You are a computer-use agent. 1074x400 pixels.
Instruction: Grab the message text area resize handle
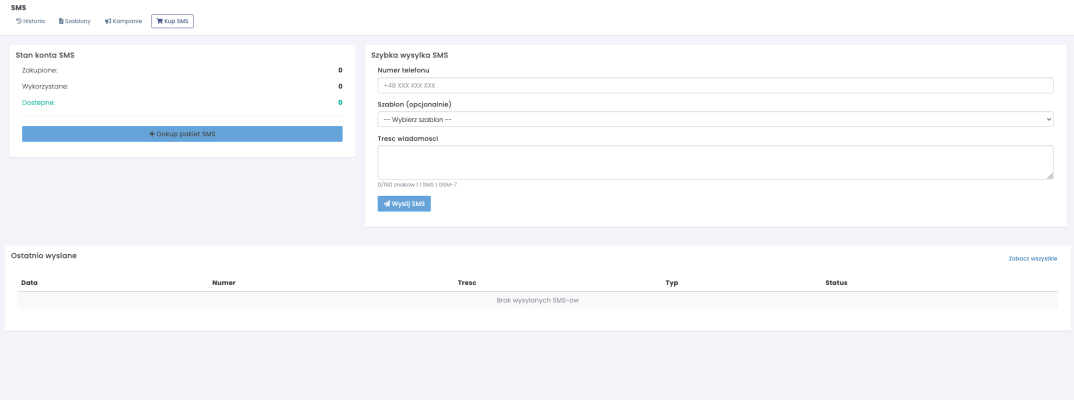click(x=1049, y=175)
